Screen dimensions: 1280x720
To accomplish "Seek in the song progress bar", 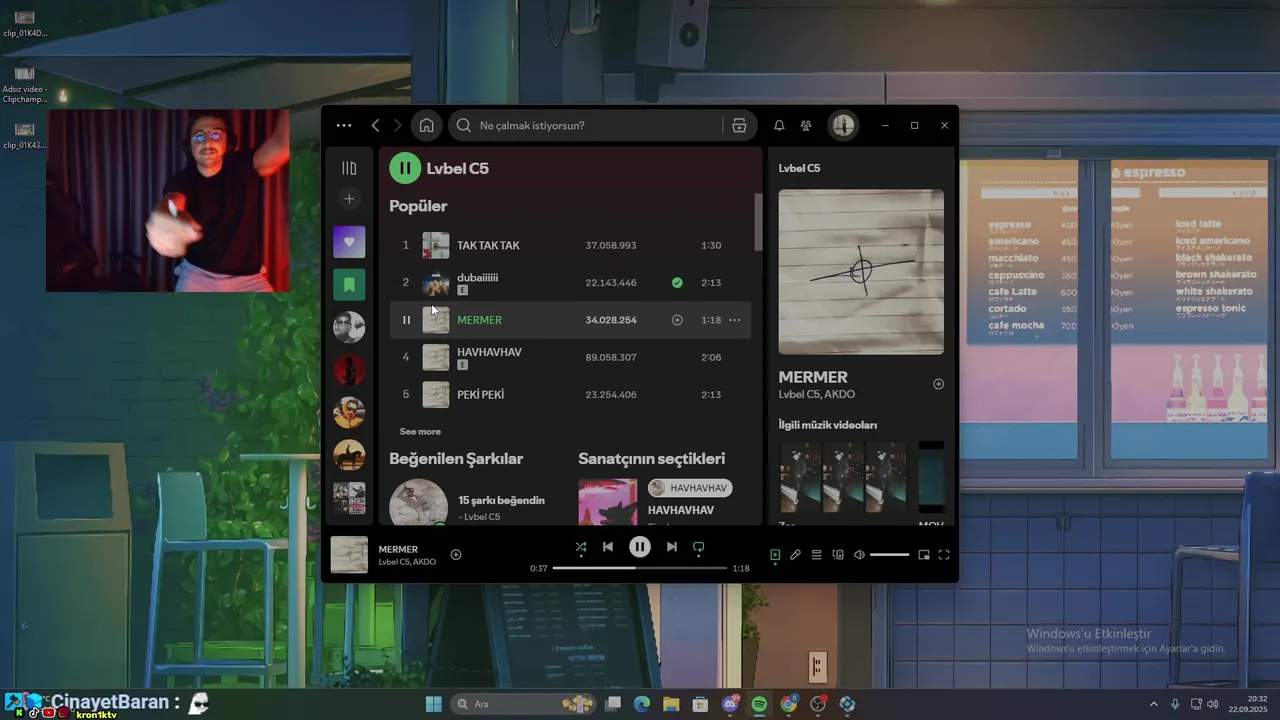I will pyautogui.click(x=640, y=568).
